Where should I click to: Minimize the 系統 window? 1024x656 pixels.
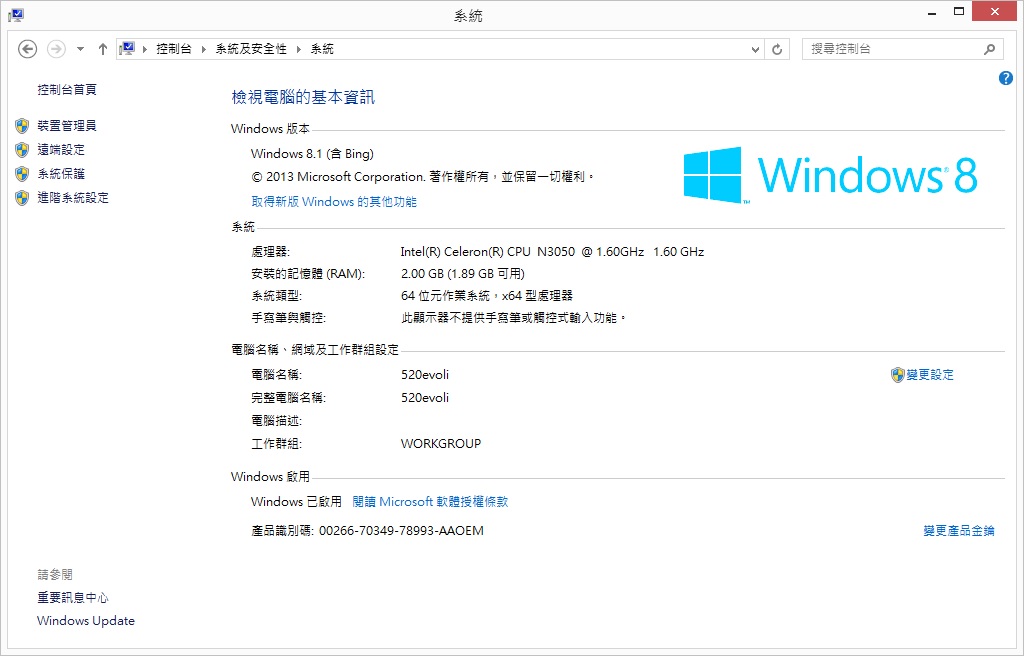(932, 12)
